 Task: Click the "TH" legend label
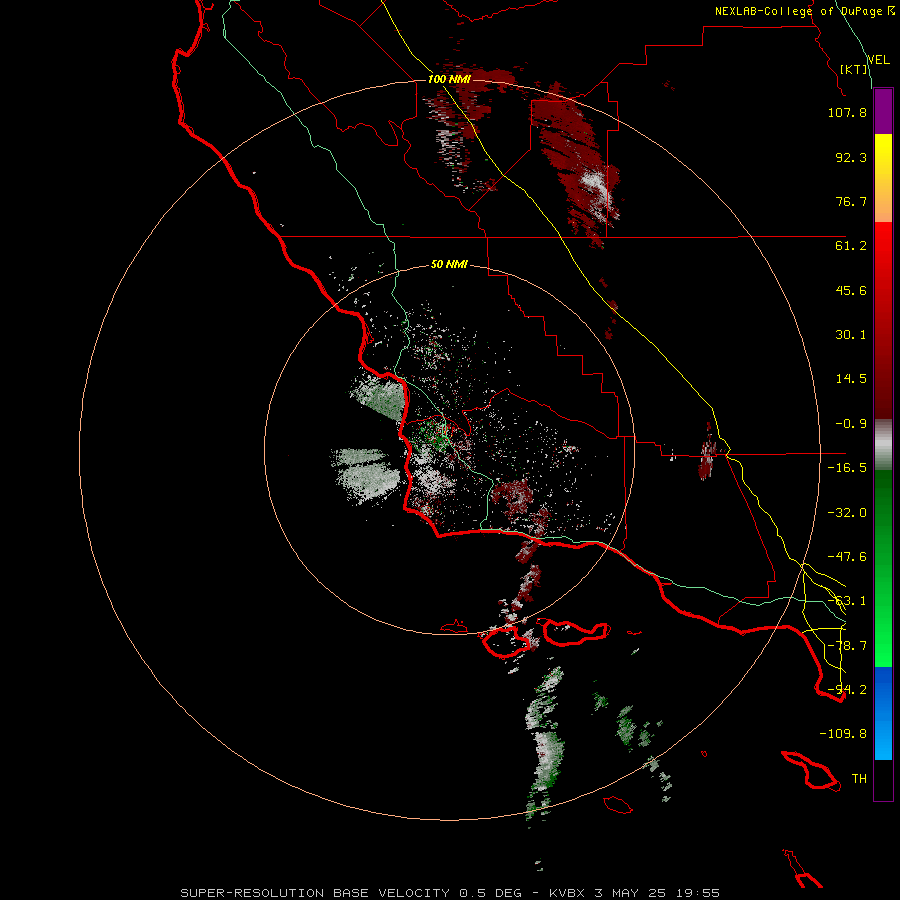[x=859, y=779]
